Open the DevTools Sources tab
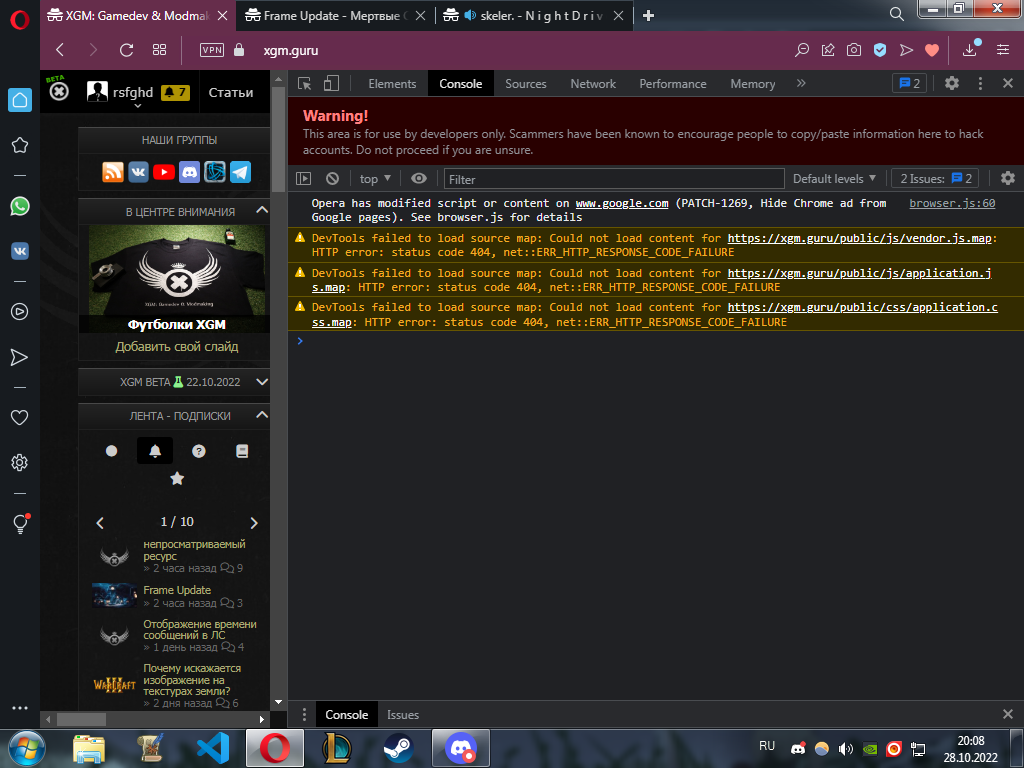This screenshot has height=768, width=1024. click(x=526, y=84)
